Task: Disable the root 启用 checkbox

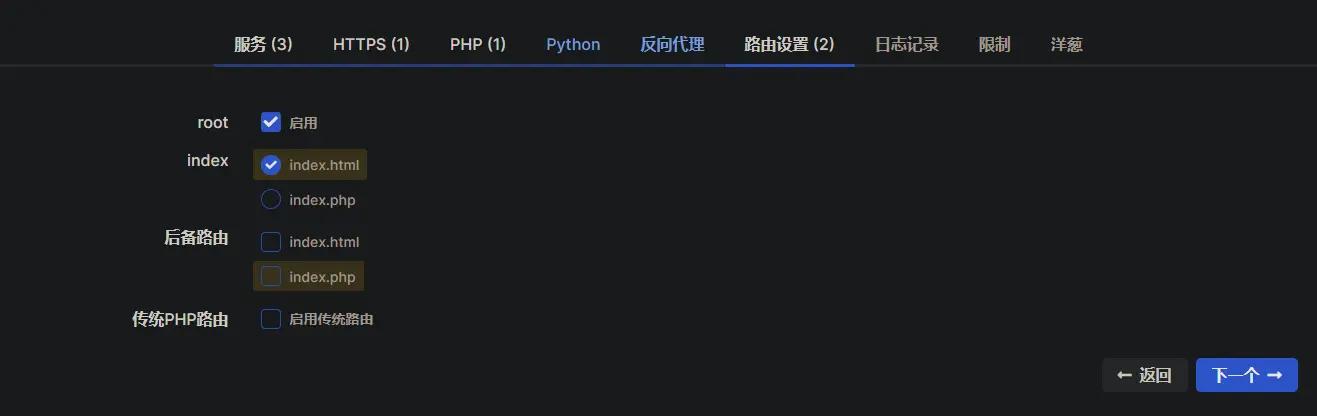Action: [270, 122]
